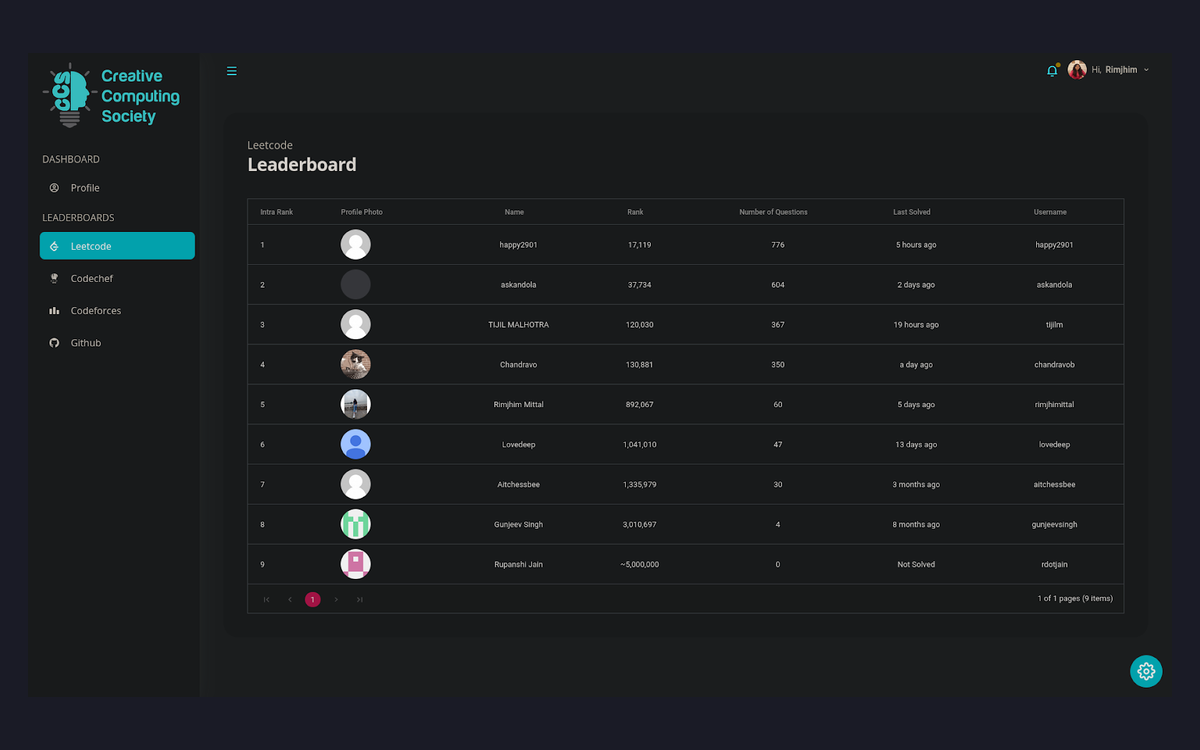Image resolution: width=1200 pixels, height=750 pixels.
Task: Click Aitchessbee's profile photo
Action: coord(356,485)
